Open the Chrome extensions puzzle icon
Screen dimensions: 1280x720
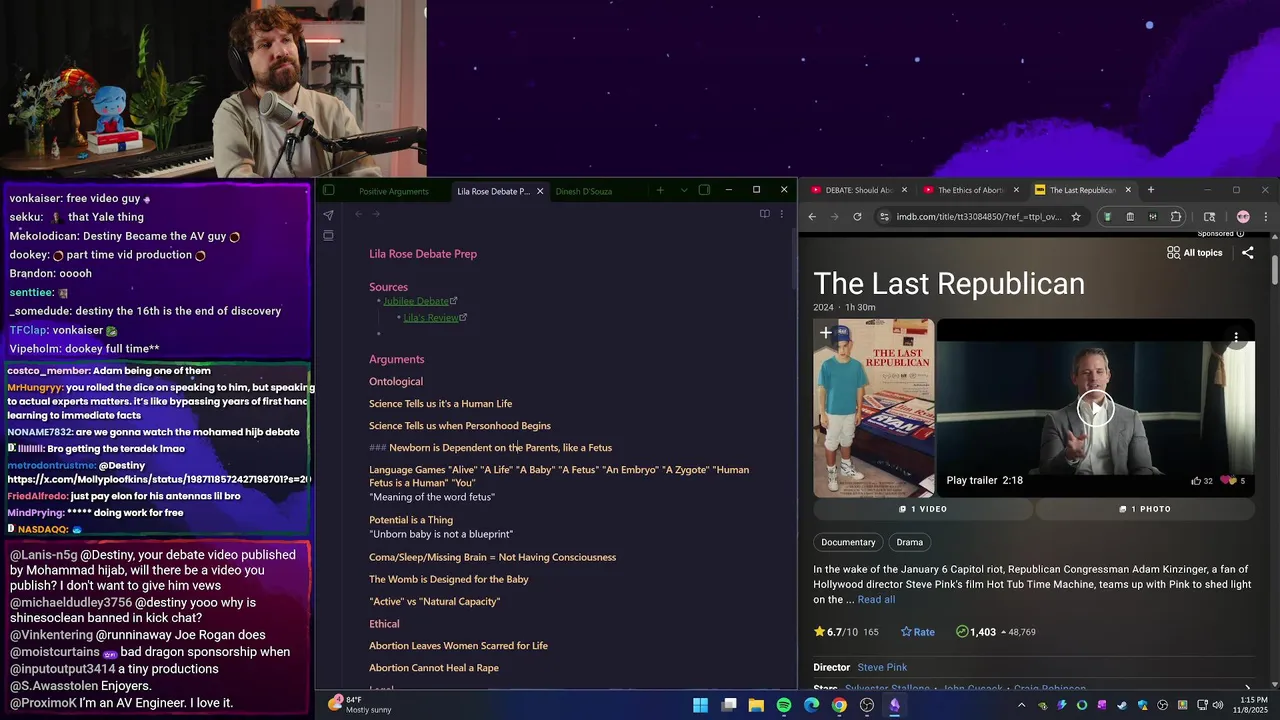1176,216
